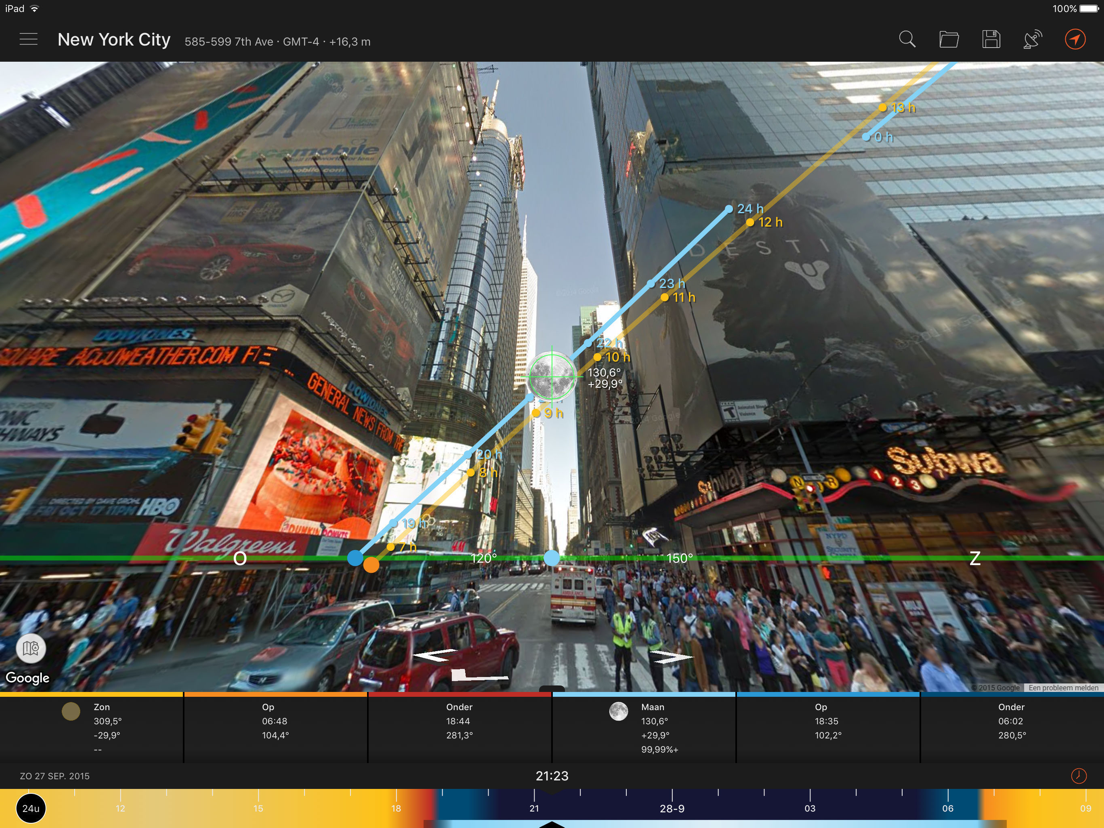1104x828 pixels.
Task: Tap the 21:23 current time display
Action: [x=552, y=776]
